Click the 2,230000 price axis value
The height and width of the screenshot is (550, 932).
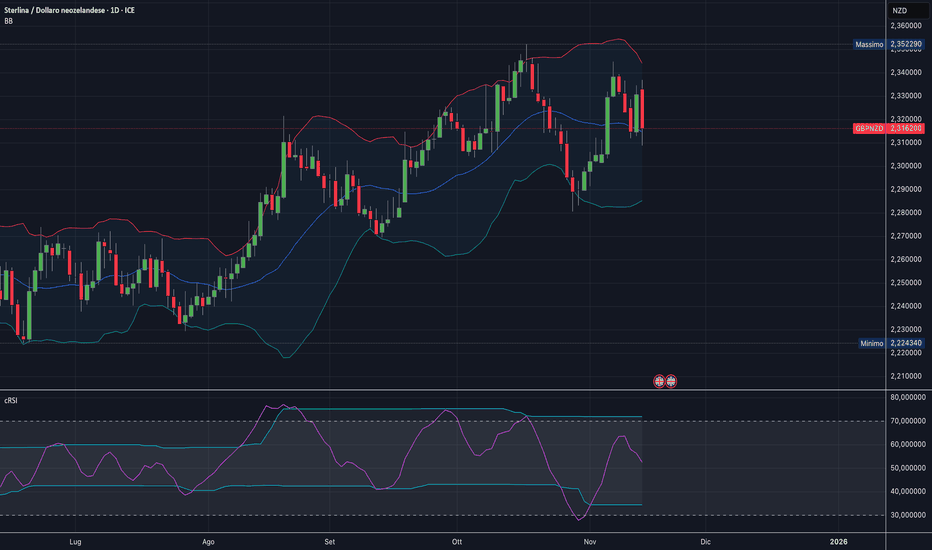pos(906,329)
